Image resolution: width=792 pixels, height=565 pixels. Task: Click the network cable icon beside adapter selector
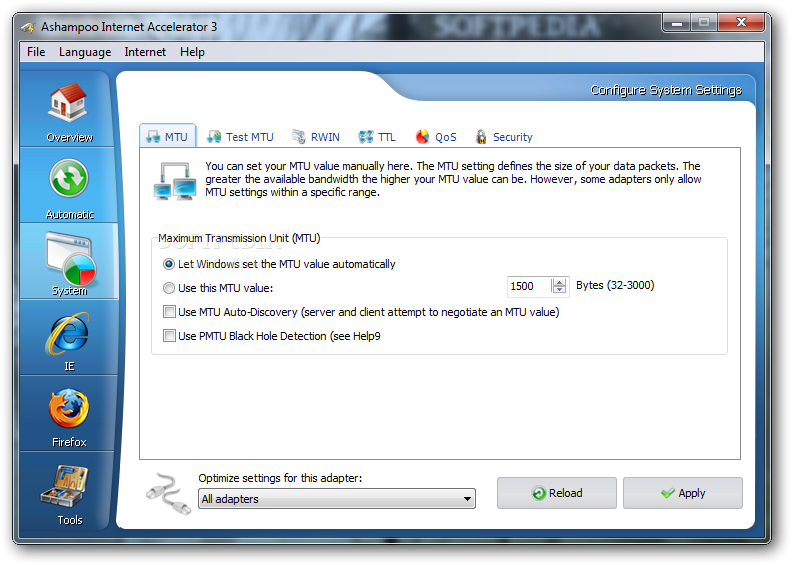[168, 494]
